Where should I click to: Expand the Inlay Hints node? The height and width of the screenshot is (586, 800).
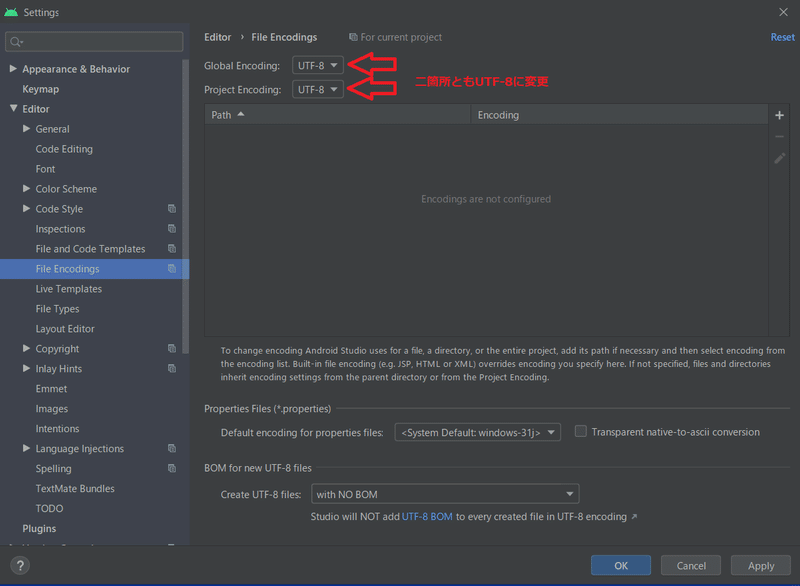27,368
